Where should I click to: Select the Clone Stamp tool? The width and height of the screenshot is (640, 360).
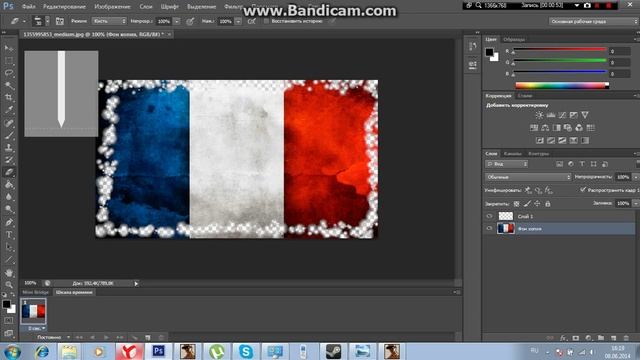pyautogui.click(x=9, y=147)
